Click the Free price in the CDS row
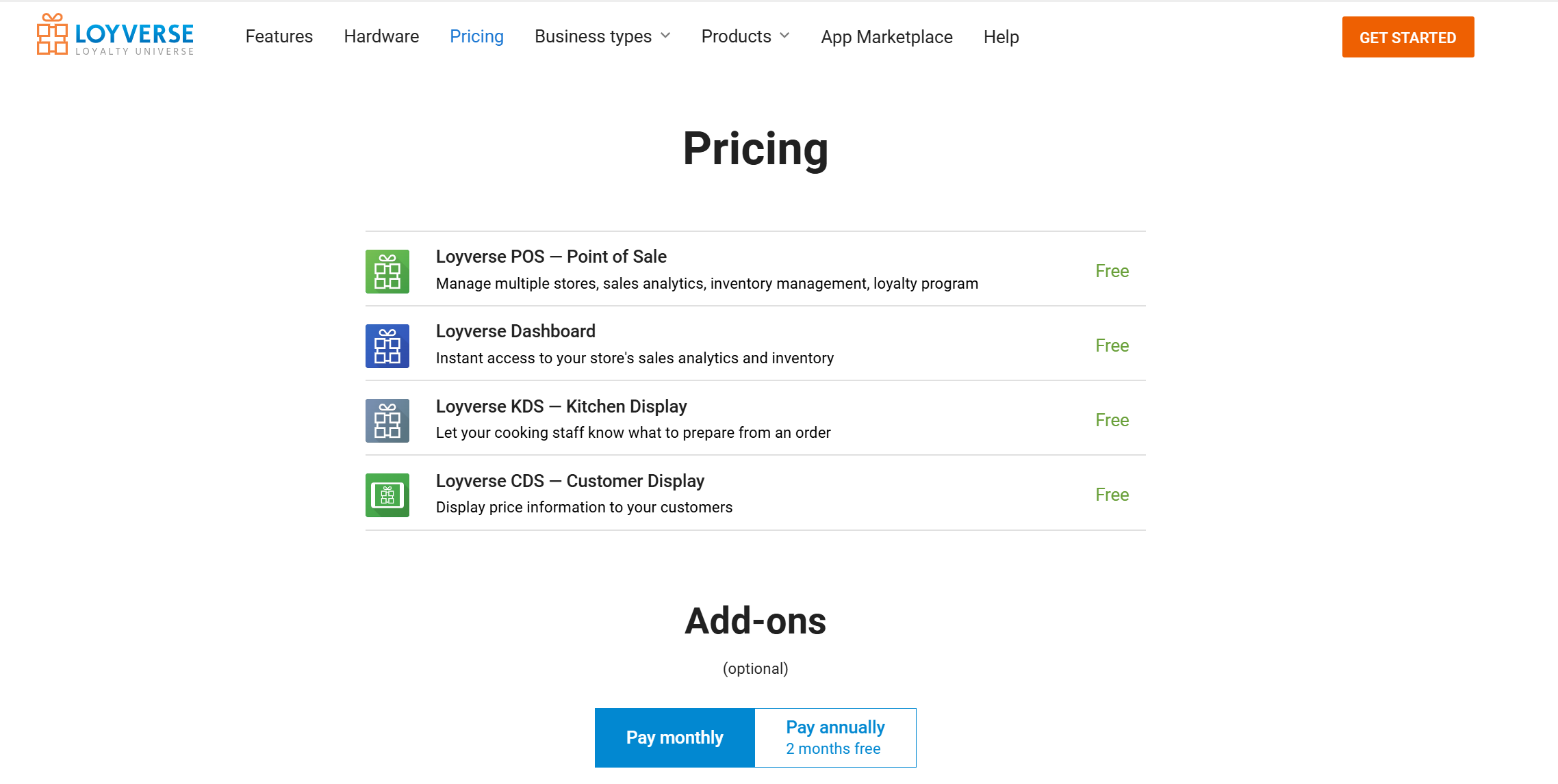 (x=1112, y=495)
